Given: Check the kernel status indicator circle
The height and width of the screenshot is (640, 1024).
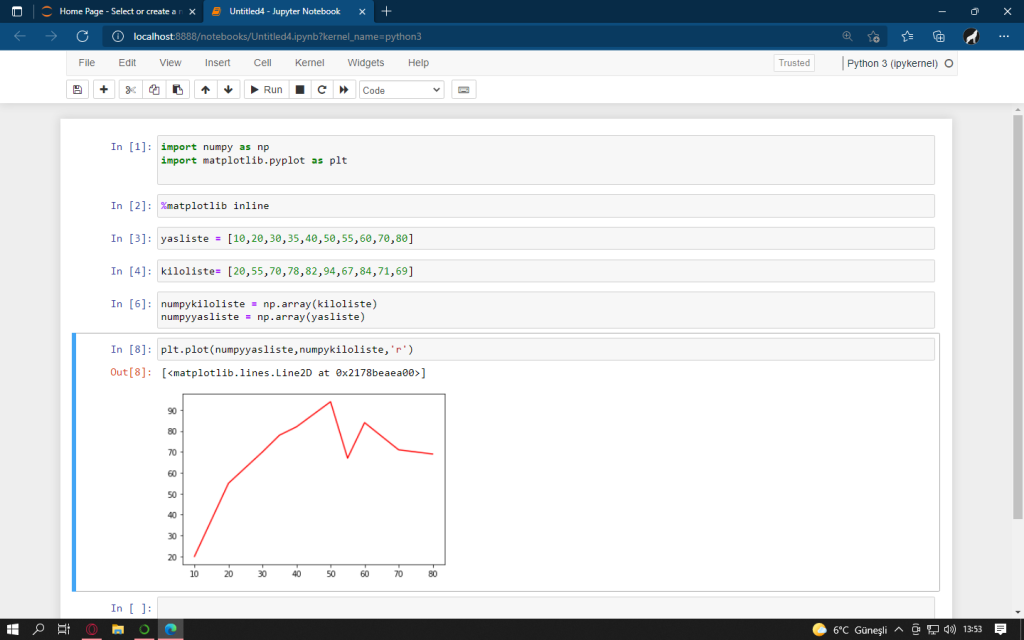Looking at the screenshot, I should pyautogui.click(x=950, y=62).
